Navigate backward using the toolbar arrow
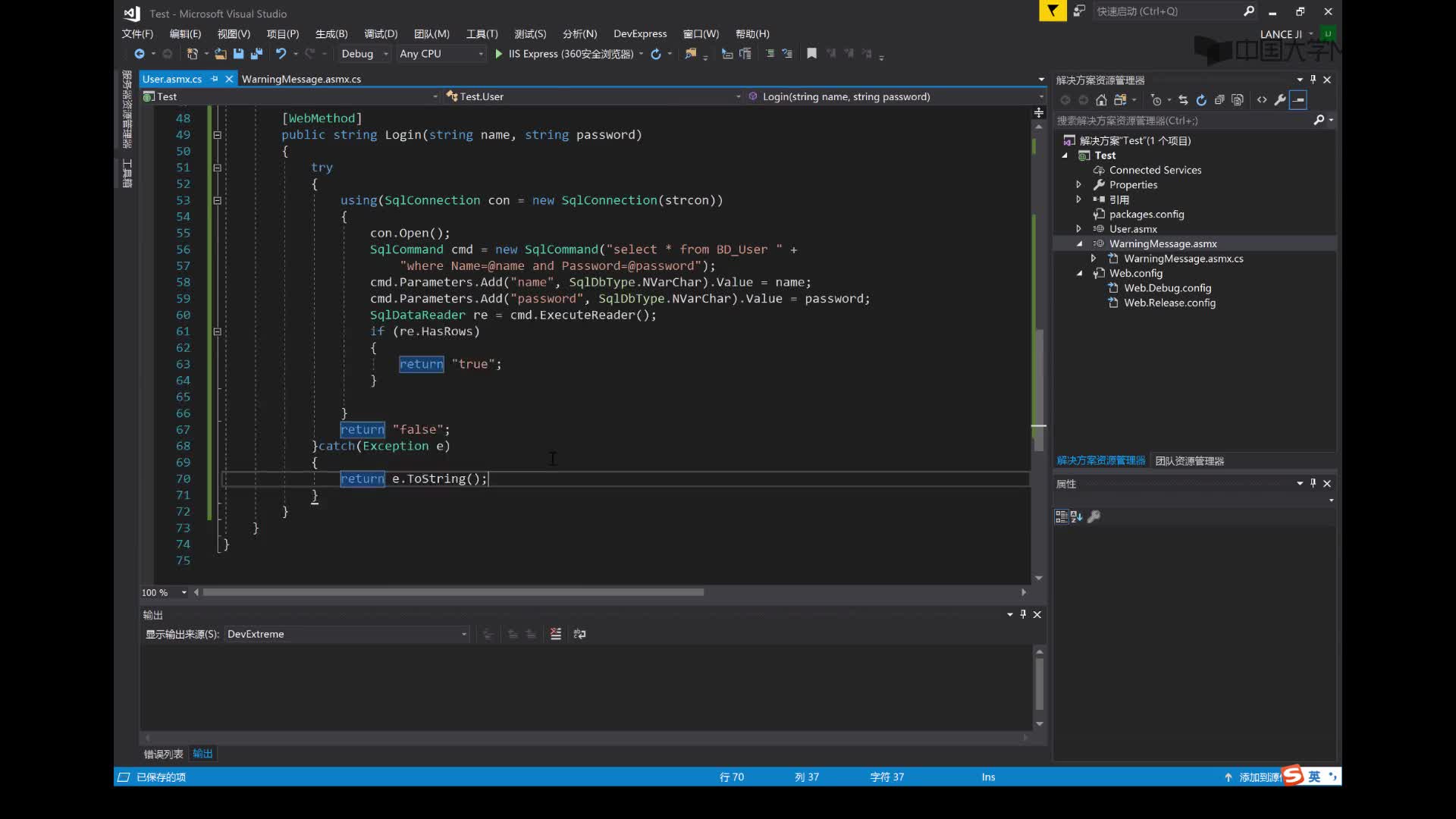Viewport: 1456px width, 819px height. pyautogui.click(x=139, y=54)
